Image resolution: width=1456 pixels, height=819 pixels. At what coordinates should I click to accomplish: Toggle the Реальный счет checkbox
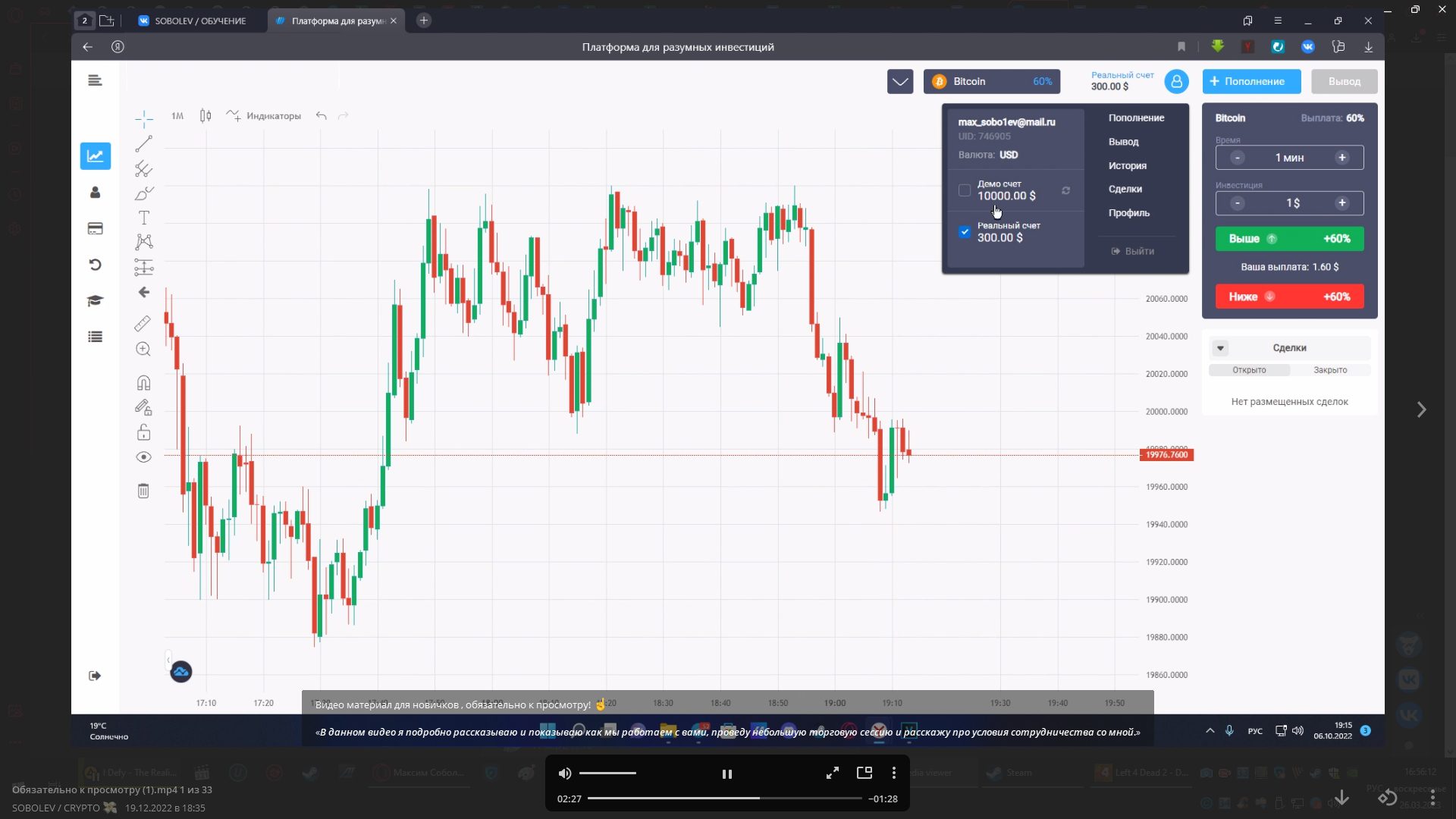(965, 232)
